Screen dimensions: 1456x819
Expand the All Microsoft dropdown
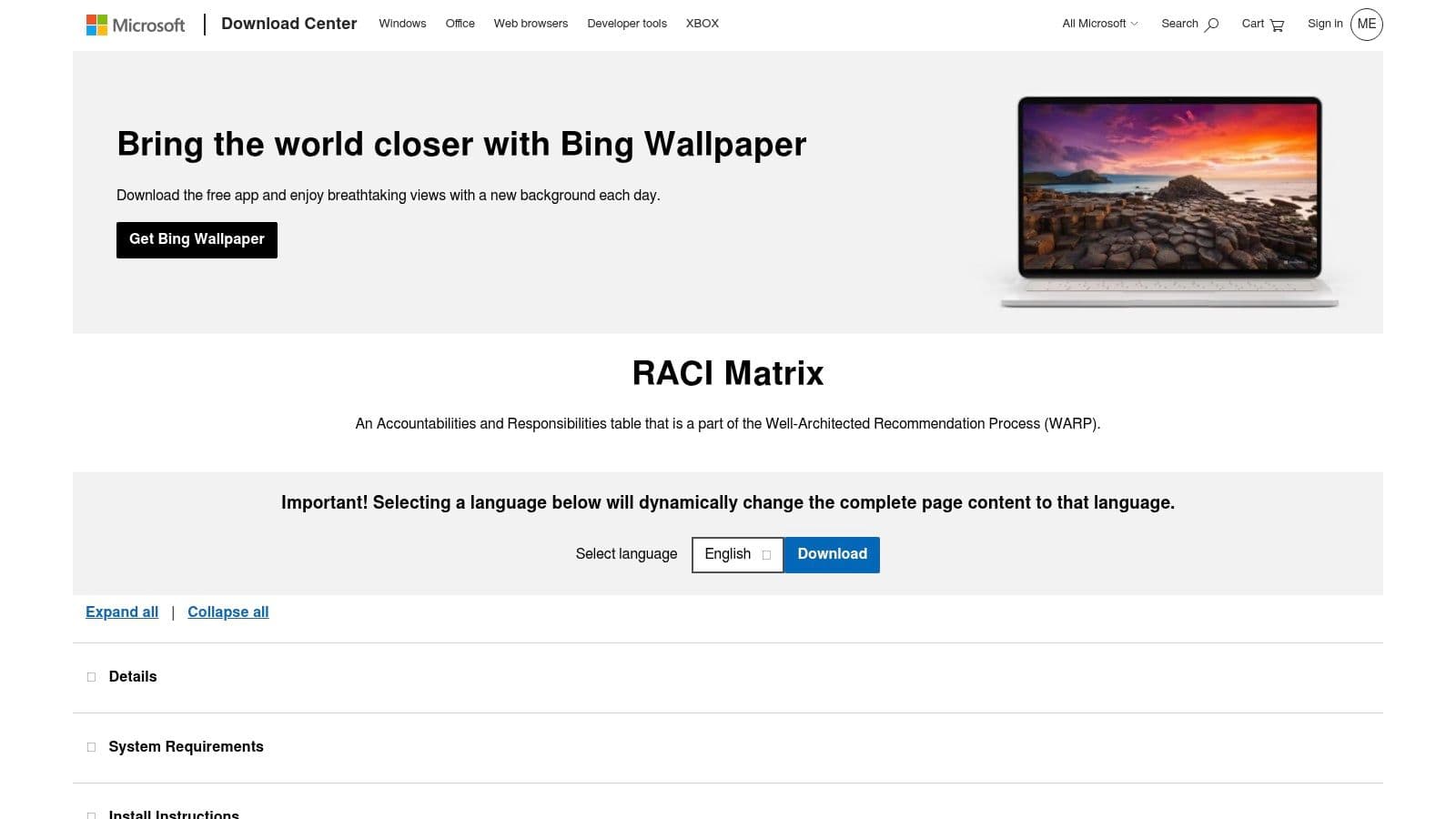[x=1100, y=24]
